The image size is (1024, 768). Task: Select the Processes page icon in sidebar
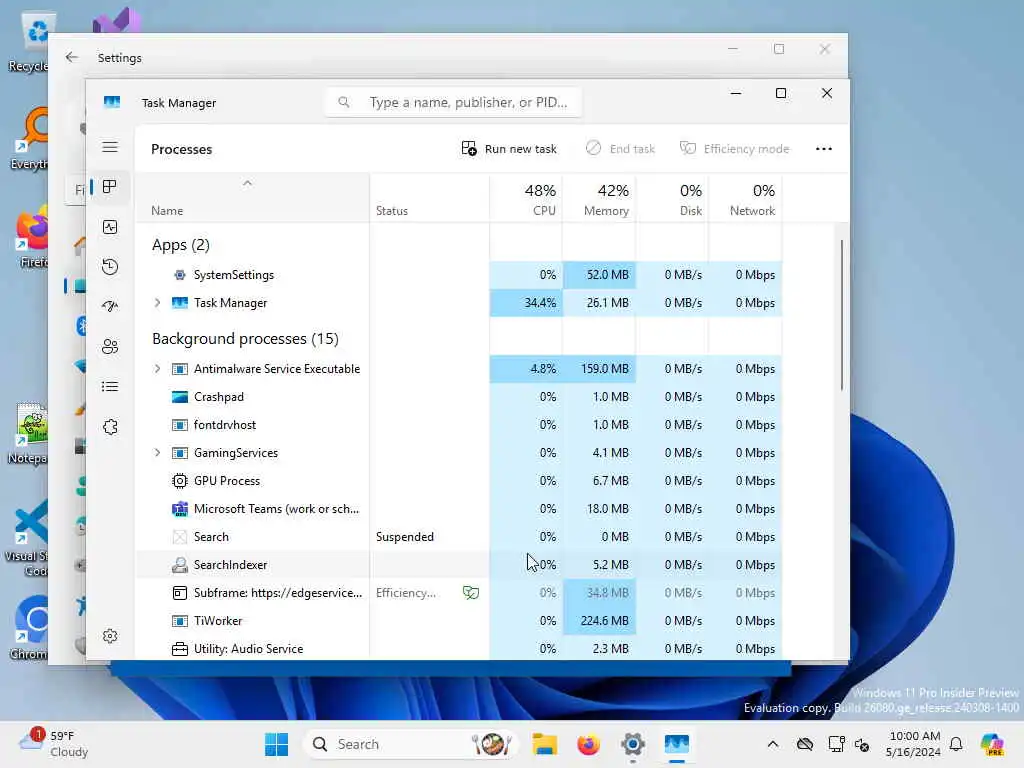[110, 187]
